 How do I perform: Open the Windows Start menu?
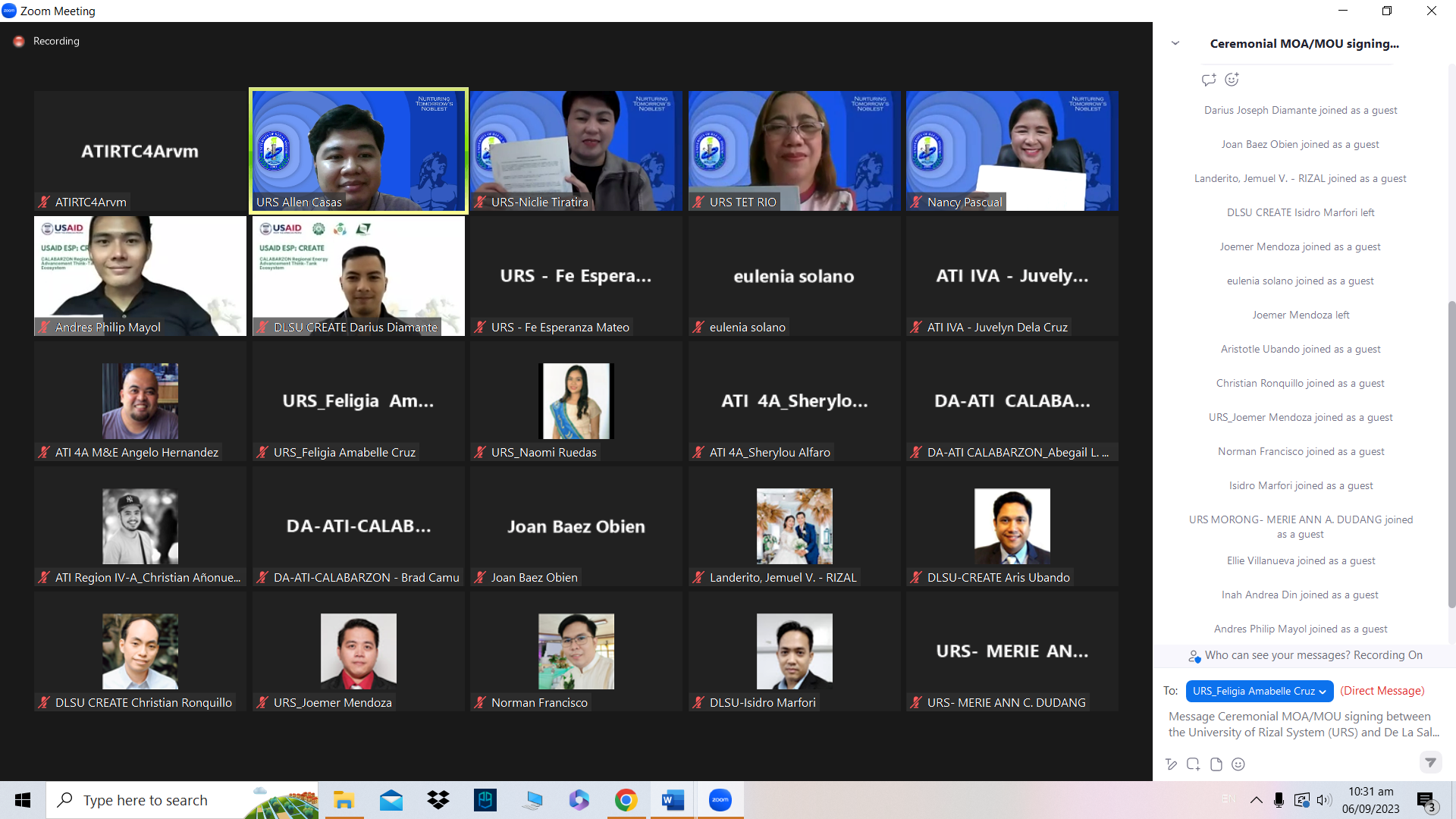click(x=23, y=800)
